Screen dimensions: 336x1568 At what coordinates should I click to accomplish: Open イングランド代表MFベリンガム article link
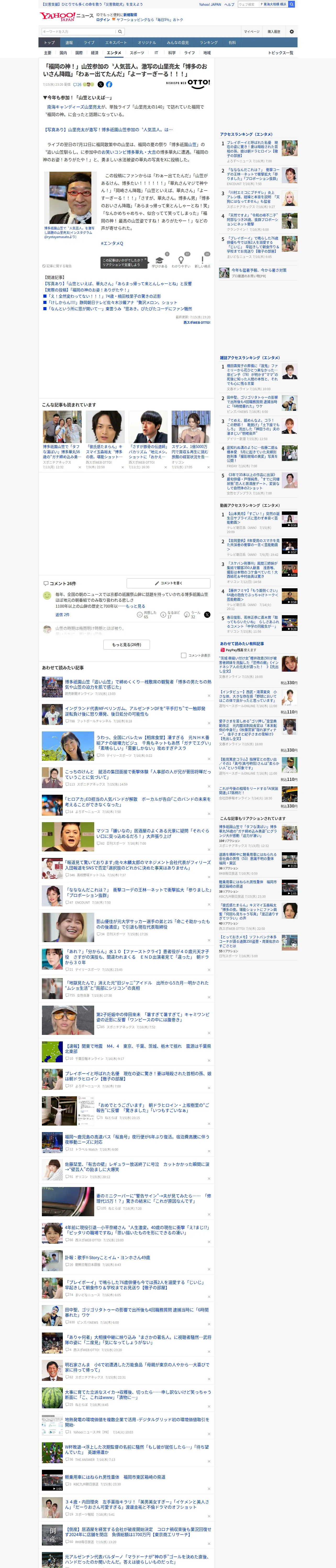135,711
